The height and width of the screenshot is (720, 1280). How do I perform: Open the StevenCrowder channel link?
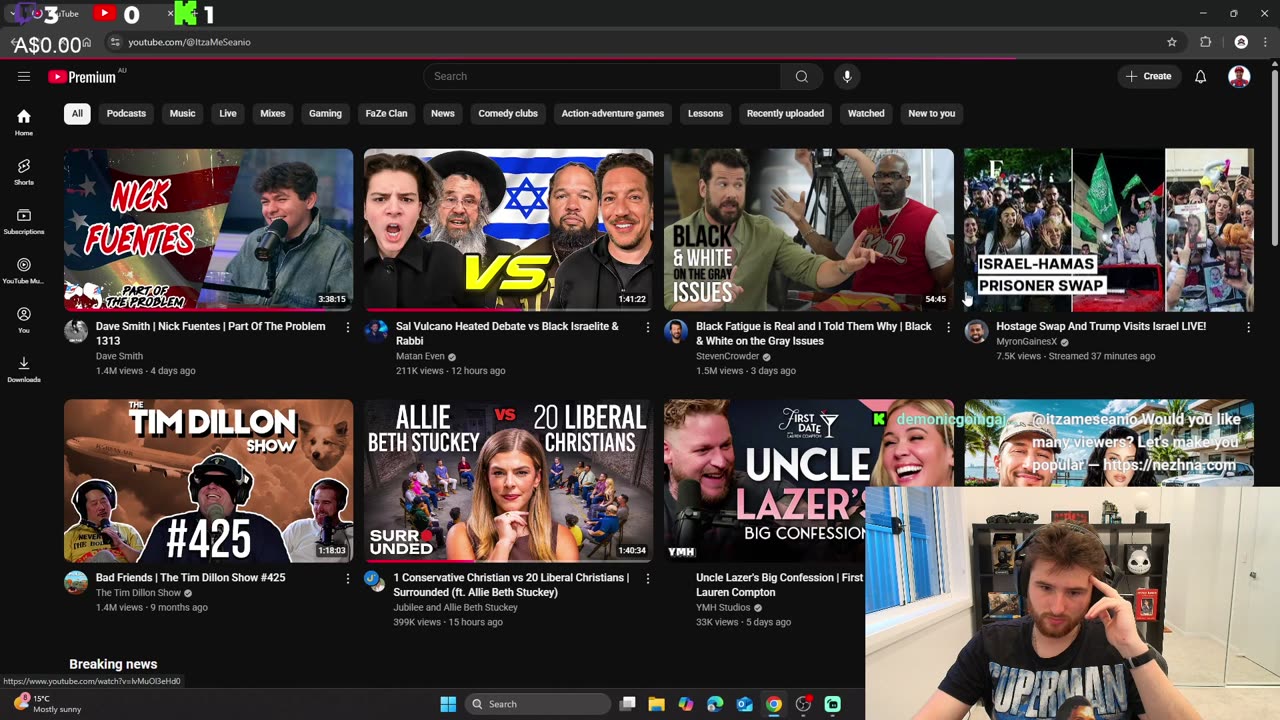(x=727, y=356)
